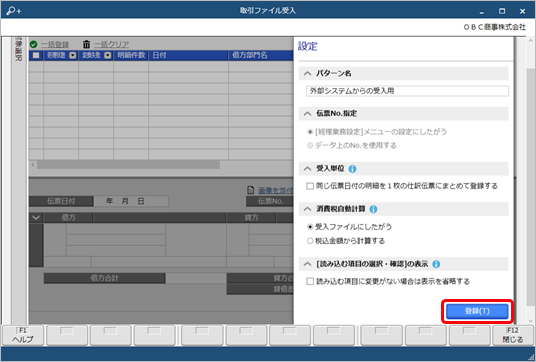Expand the chevron left of 借方 header
Viewport: 536px width, 362px height.
click(x=36, y=218)
